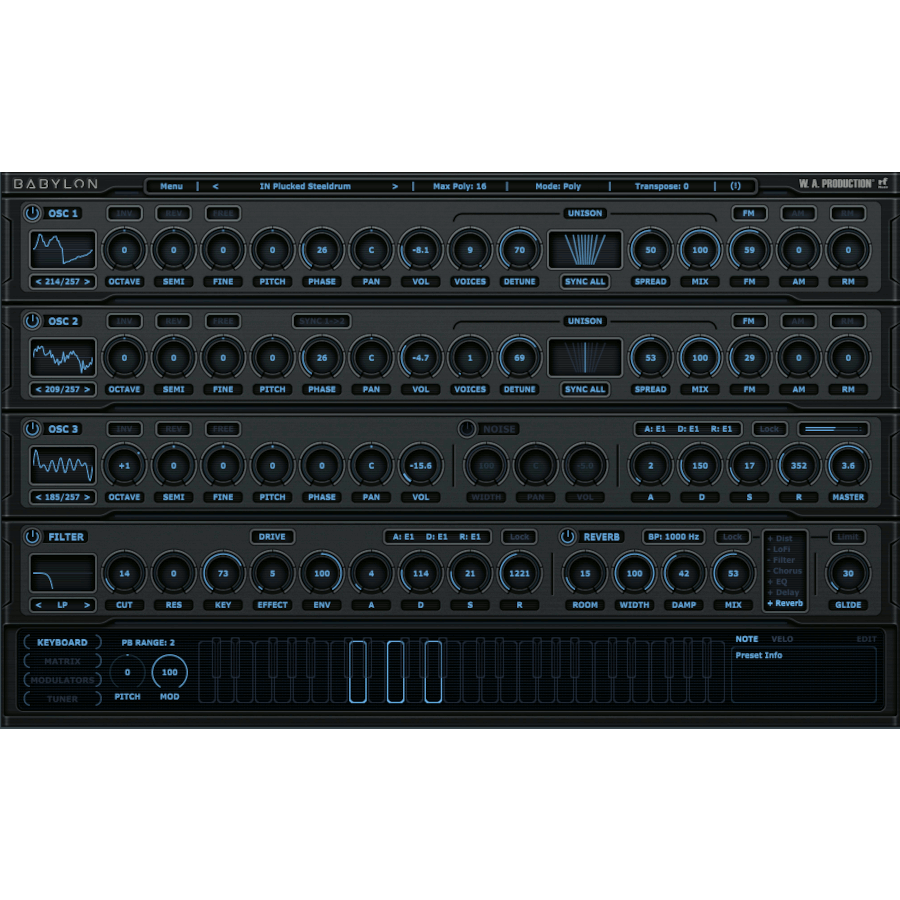Select the NOTE tab

click(x=747, y=639)
